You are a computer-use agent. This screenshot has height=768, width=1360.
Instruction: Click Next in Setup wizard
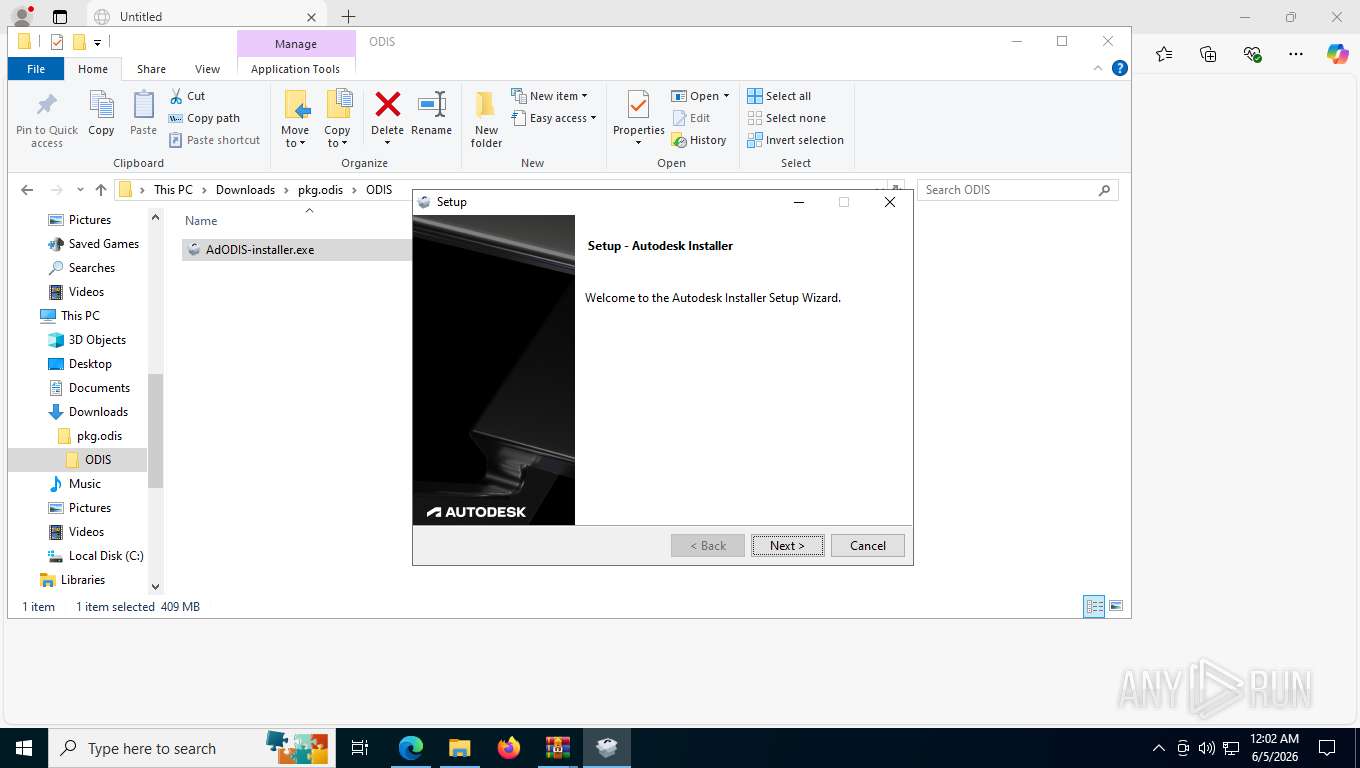tap(788, 545)
